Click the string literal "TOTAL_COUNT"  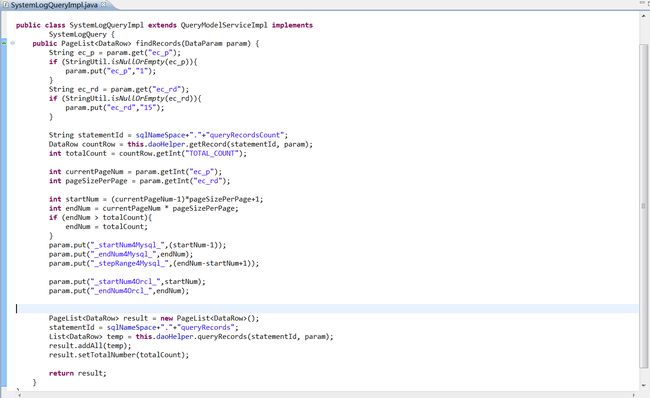(213, 153)
